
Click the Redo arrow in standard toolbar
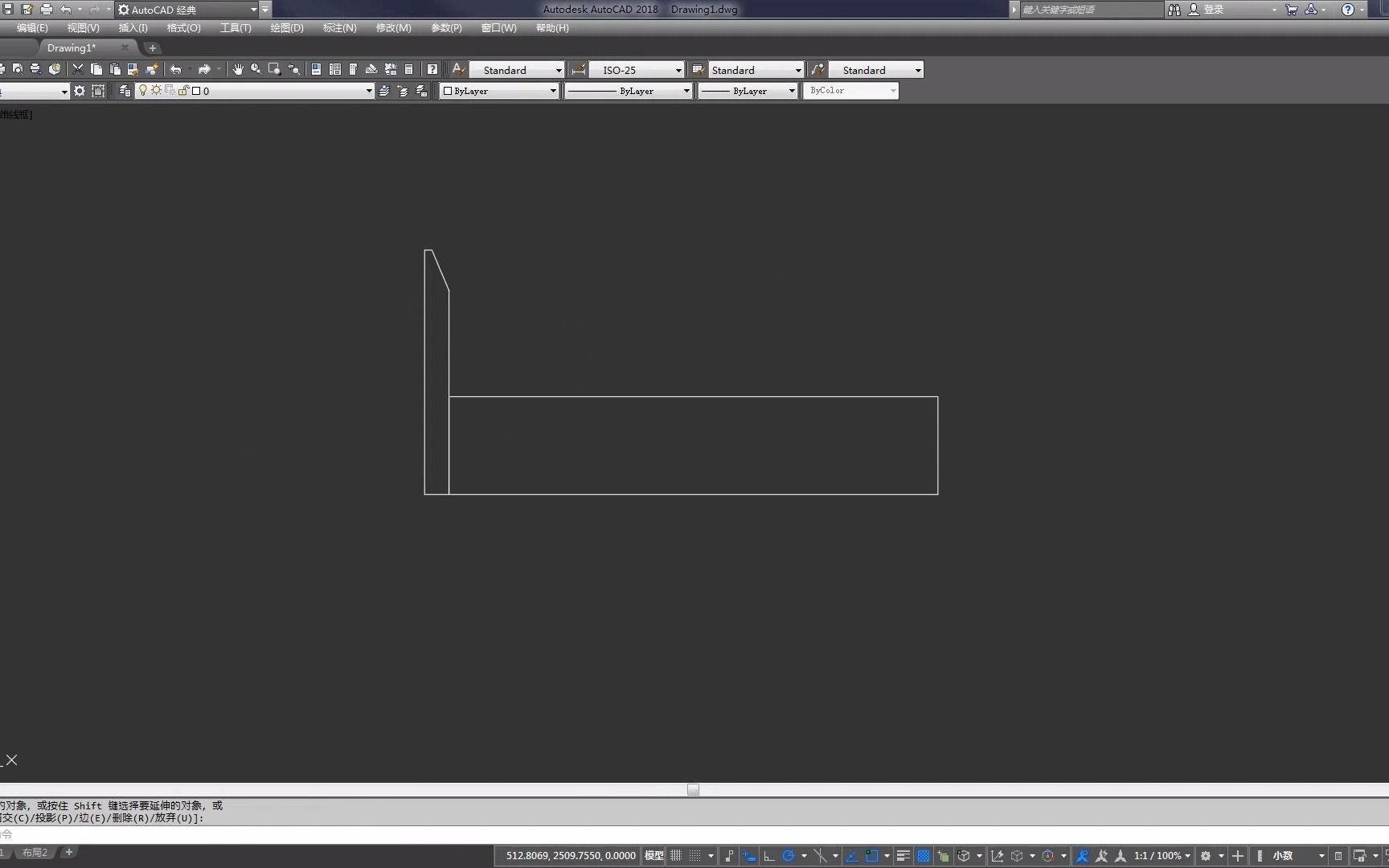[204, 70]
